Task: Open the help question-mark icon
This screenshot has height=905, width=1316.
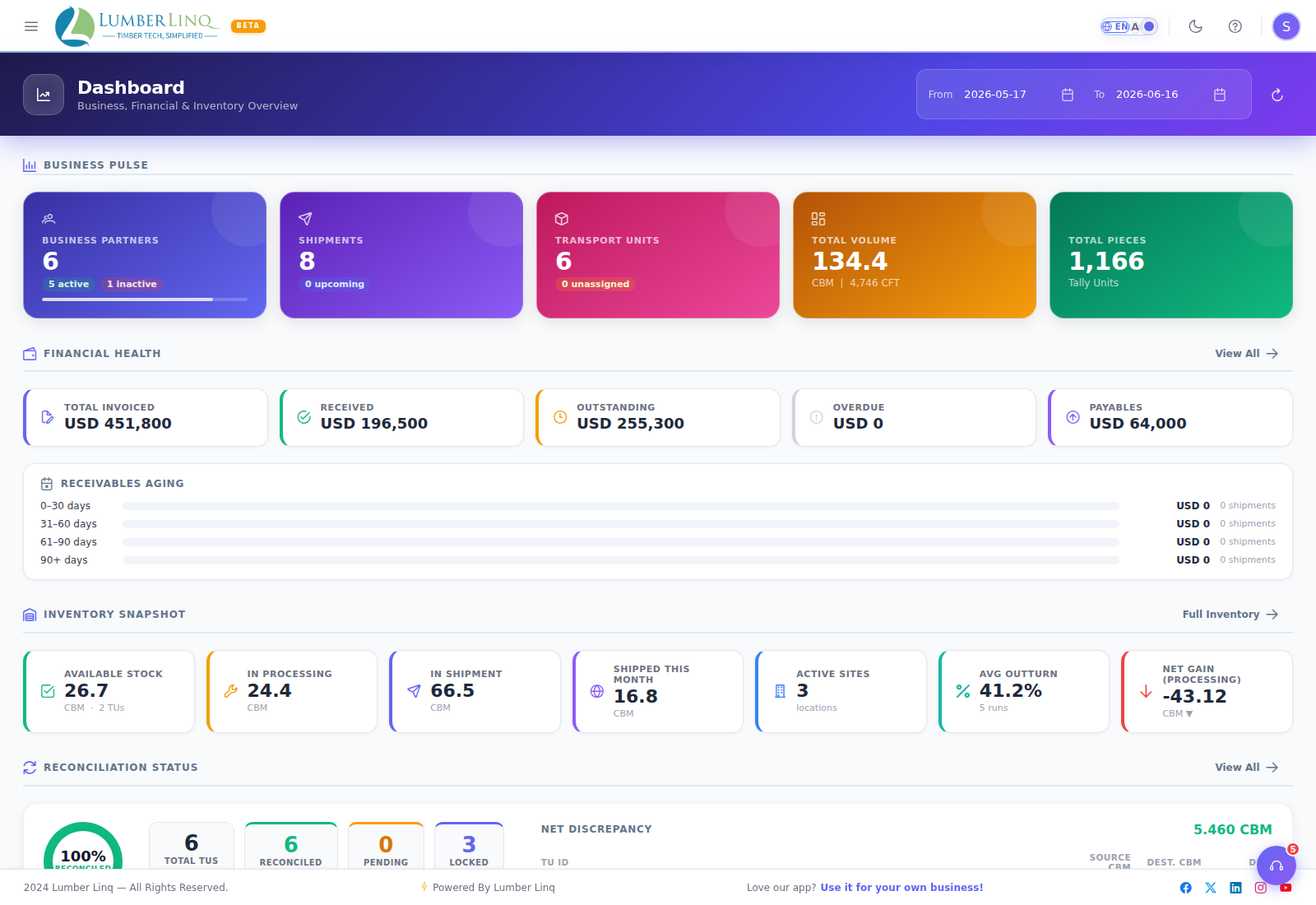Action: click(1235, 26)
